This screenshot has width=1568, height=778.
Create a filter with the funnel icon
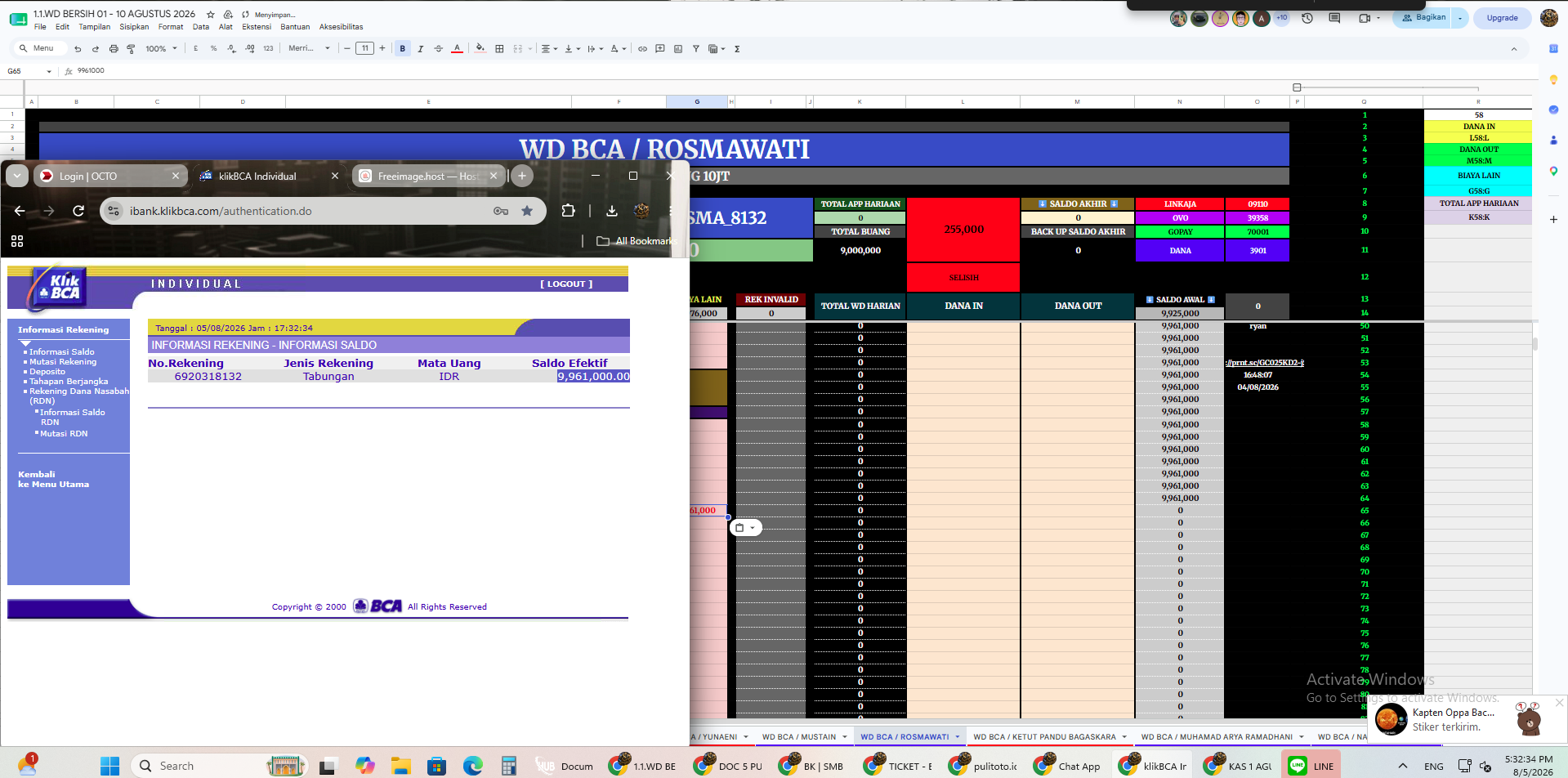click(696, 49)
